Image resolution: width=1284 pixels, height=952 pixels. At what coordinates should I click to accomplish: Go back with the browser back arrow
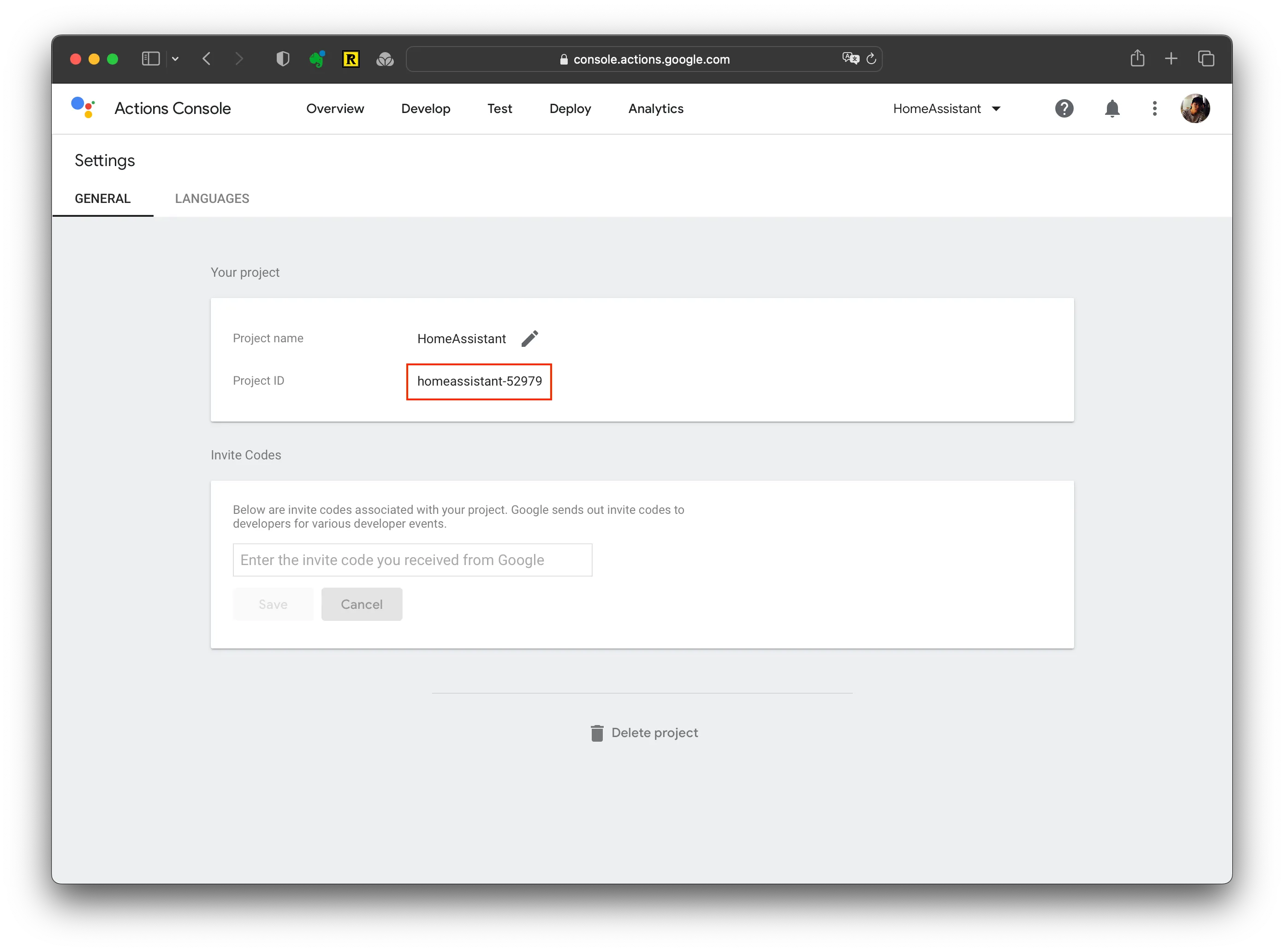[x=206, y=59]
